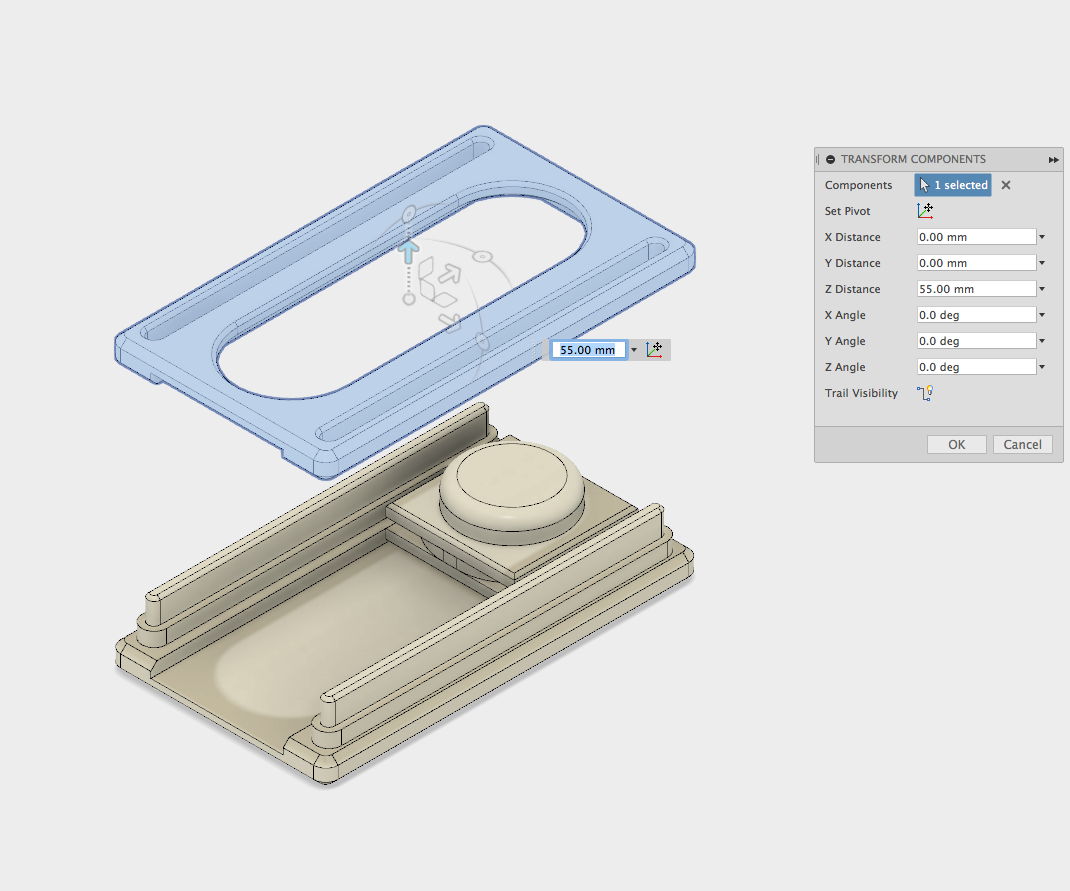This screenshot has width=1070, height=891.
Task: Click the double-arrow icon on the dialog title bar
Action: coord(1053,159)
